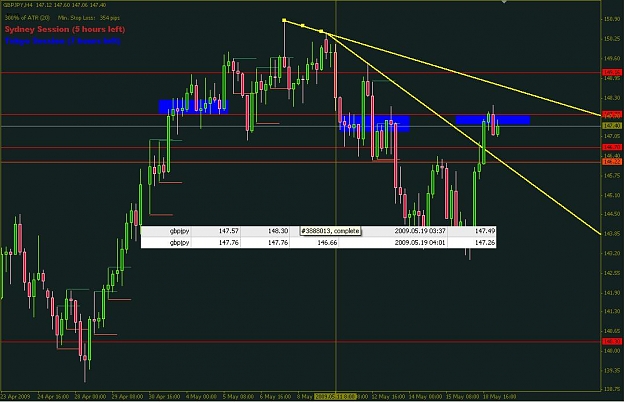The width and height of the screenshot is (625, 402).
Task: Click the highlighted '2009.05.11 8:00' time label
Action: [335, 397]
